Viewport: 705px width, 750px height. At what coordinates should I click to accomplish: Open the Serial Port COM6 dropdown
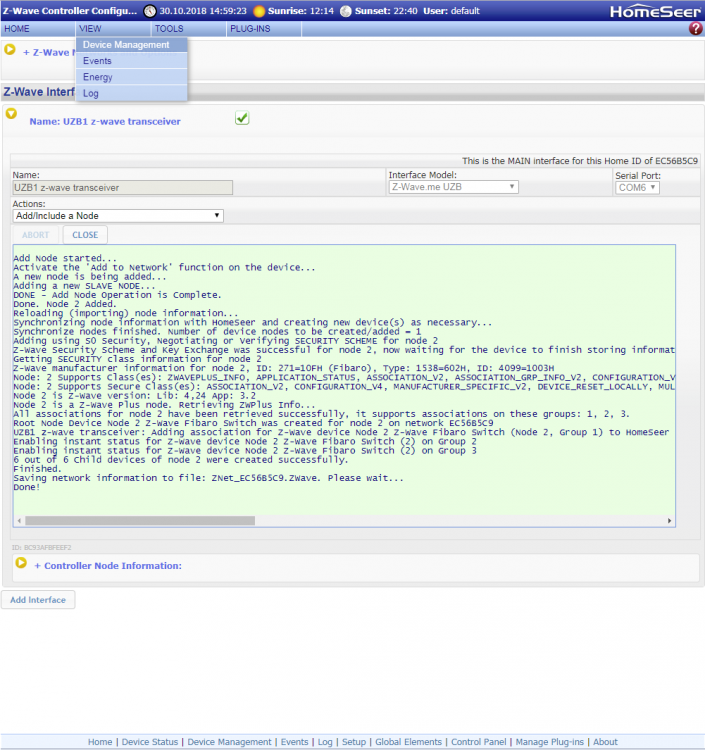click(x=636, y=187)
